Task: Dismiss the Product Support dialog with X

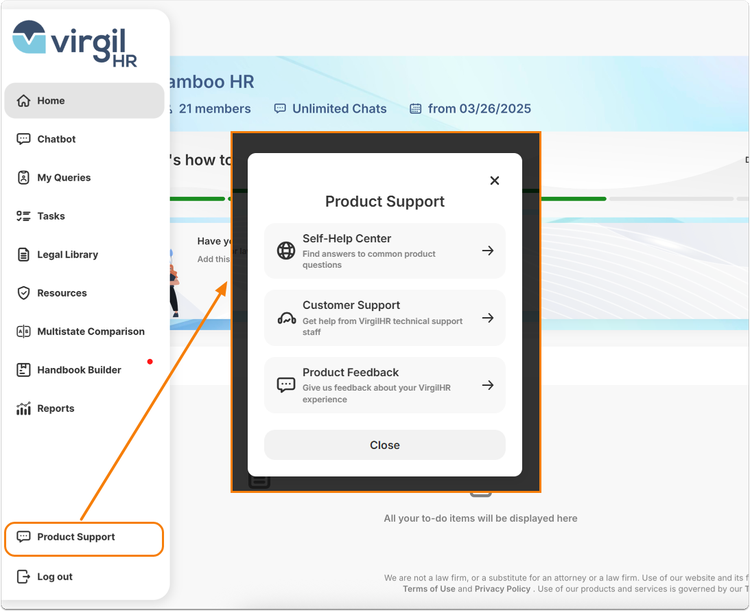Action: click(x=495, y=180)
